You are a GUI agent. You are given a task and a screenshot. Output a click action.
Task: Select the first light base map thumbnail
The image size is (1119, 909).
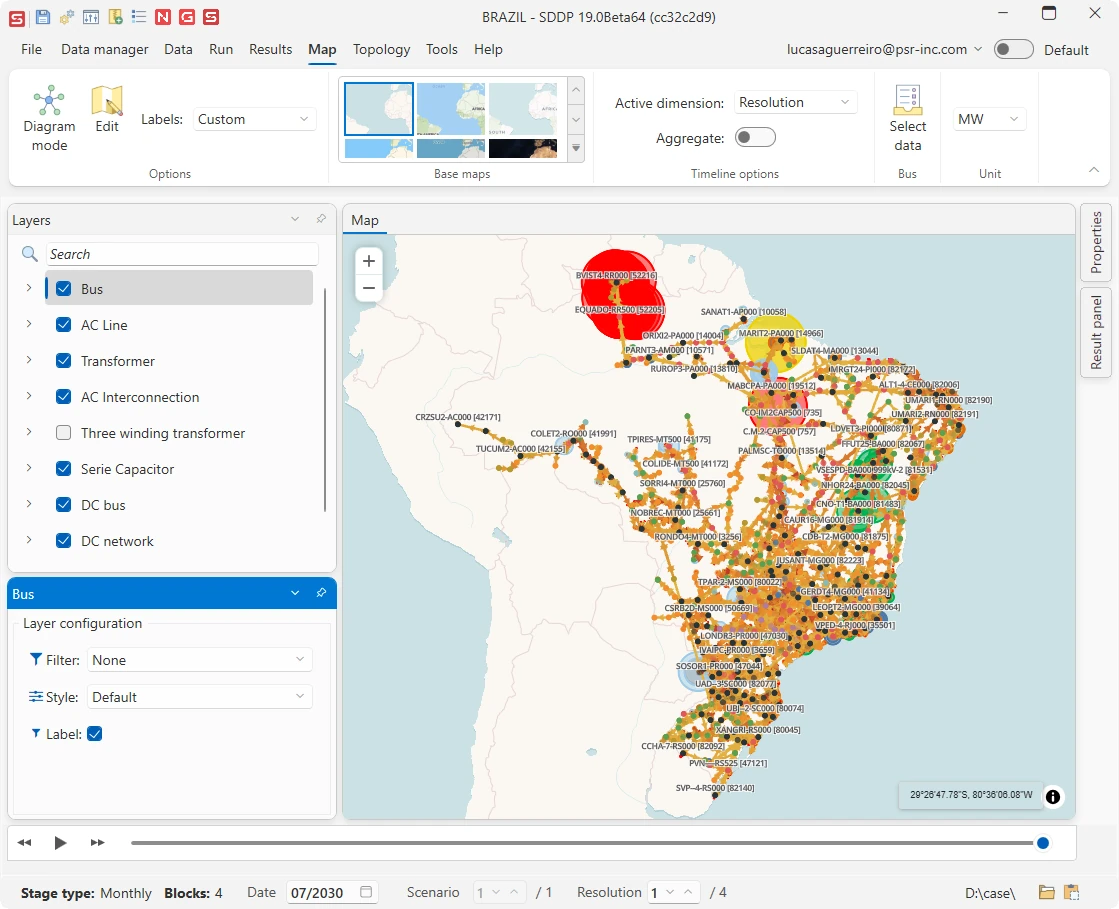point(379,109)
